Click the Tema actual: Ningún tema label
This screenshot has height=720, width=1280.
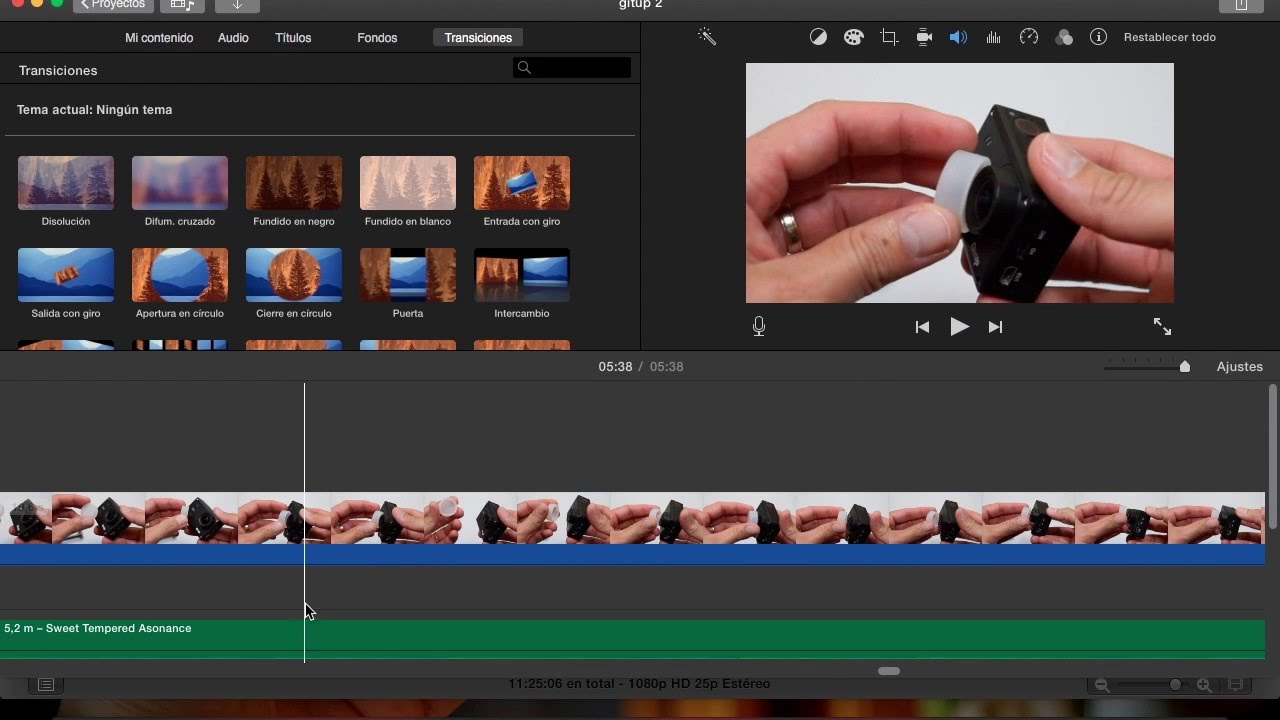95,110
